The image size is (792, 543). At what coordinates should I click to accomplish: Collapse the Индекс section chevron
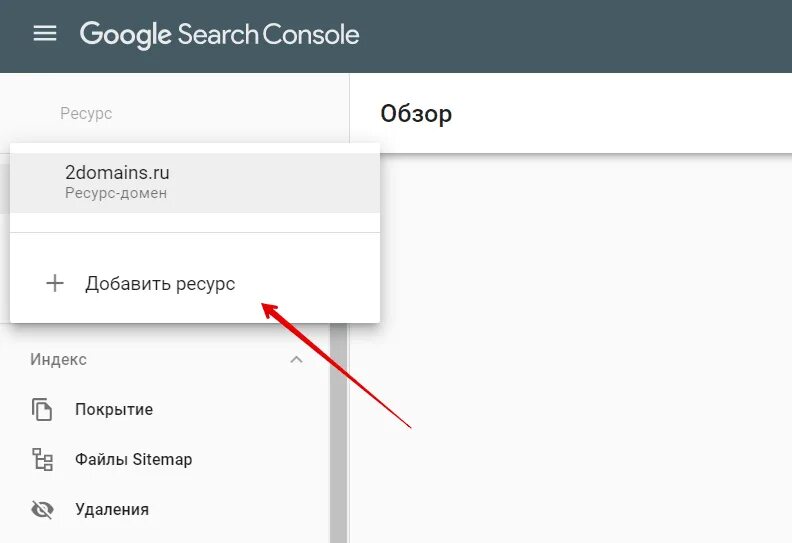pos(296,360)
